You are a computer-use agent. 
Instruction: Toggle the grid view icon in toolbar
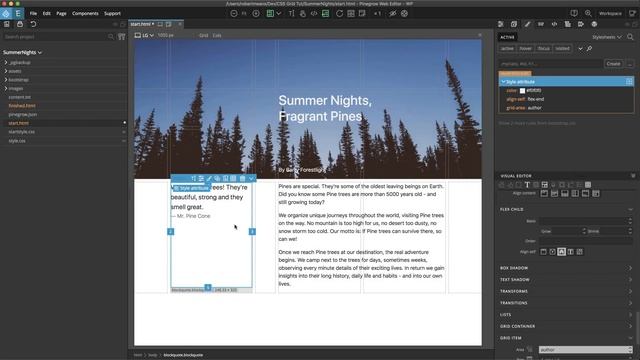pos(351,13)
